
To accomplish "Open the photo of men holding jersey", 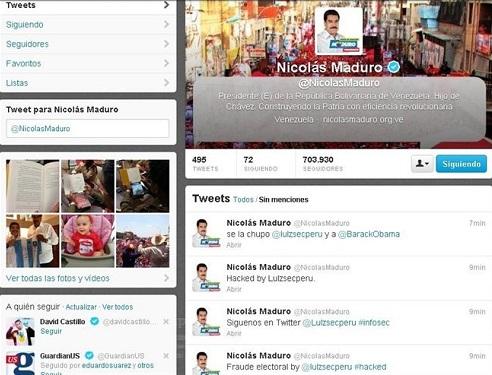I will pyautogui.click(x=33, y=241).
